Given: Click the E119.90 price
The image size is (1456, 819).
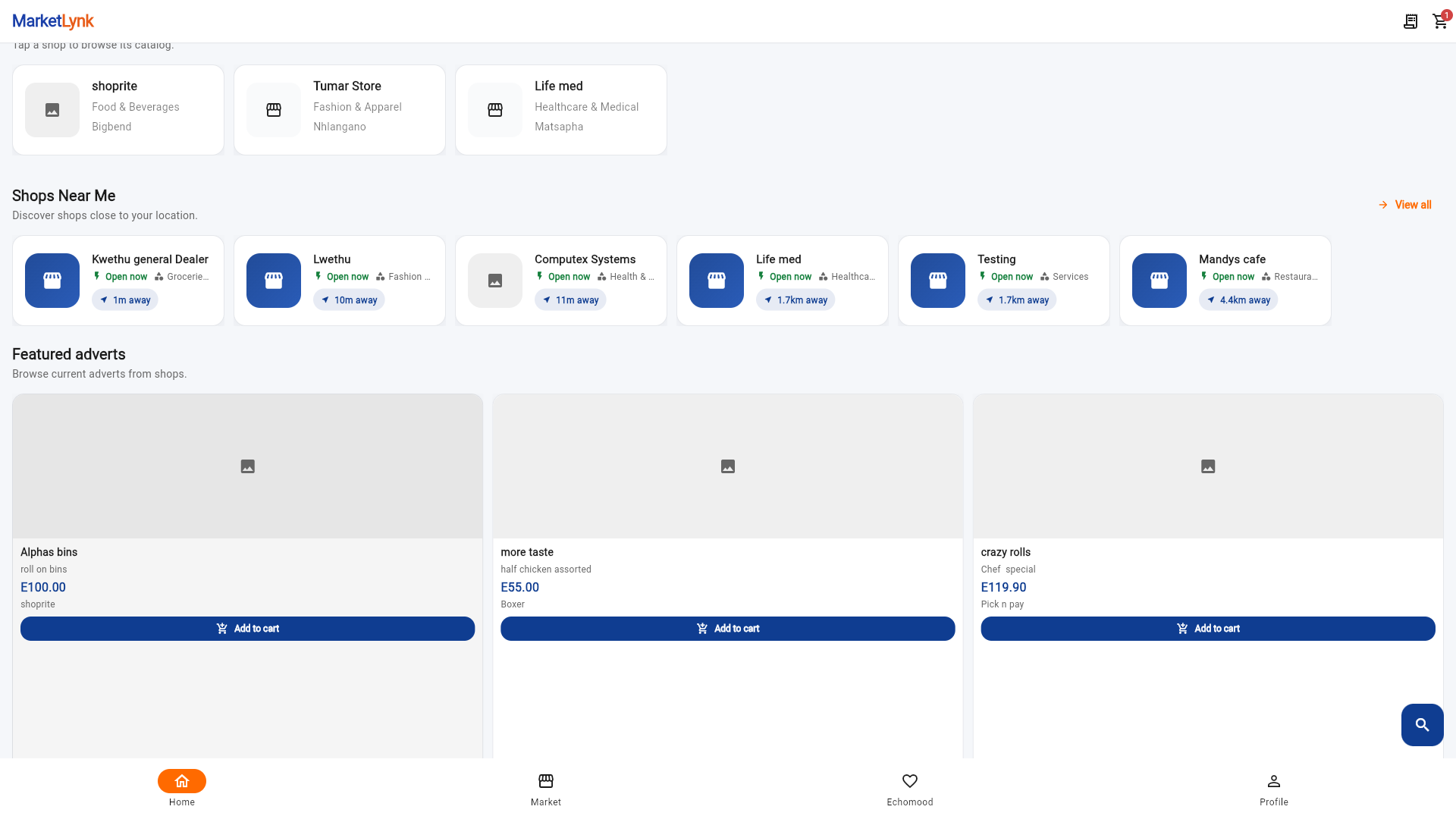Looking at the screenshot, I should (1003, 588).
